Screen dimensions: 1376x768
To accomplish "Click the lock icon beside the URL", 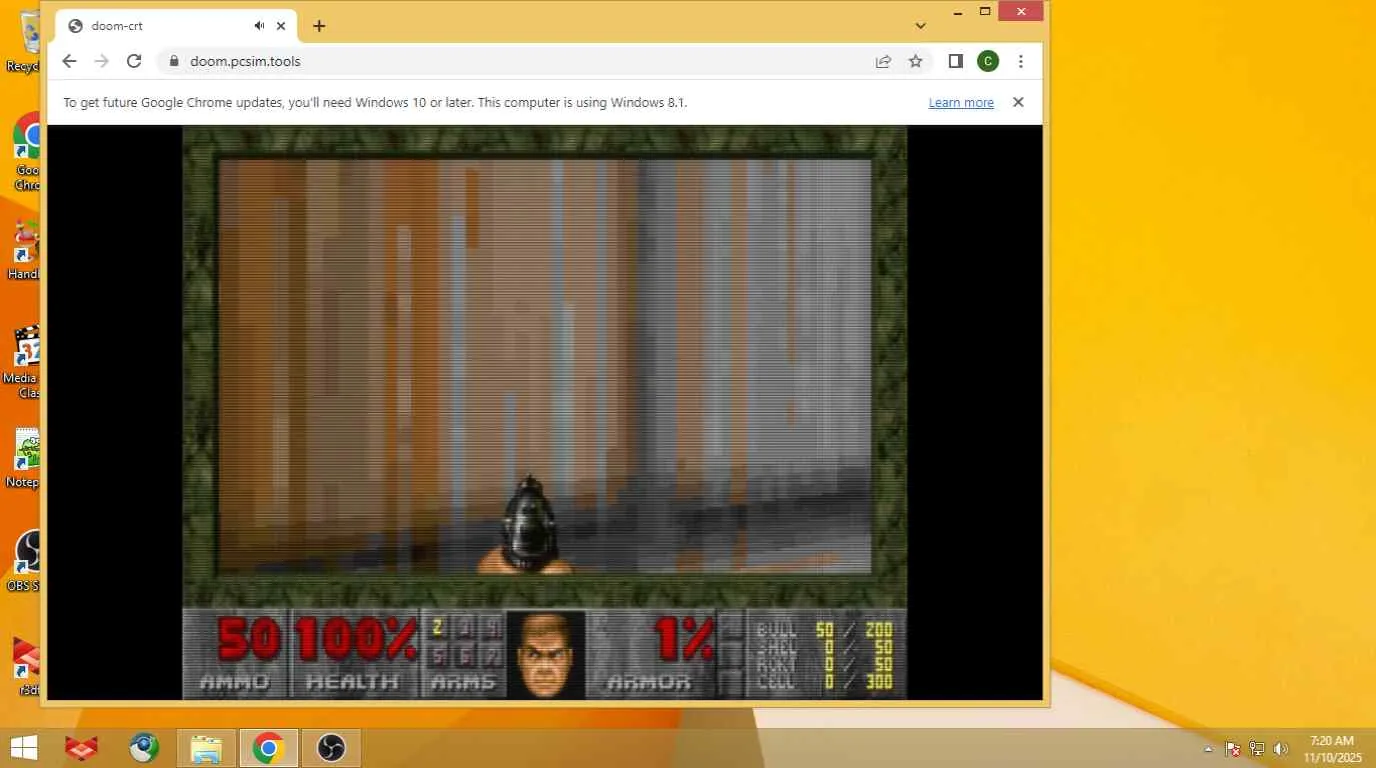I will pos(174,61).
